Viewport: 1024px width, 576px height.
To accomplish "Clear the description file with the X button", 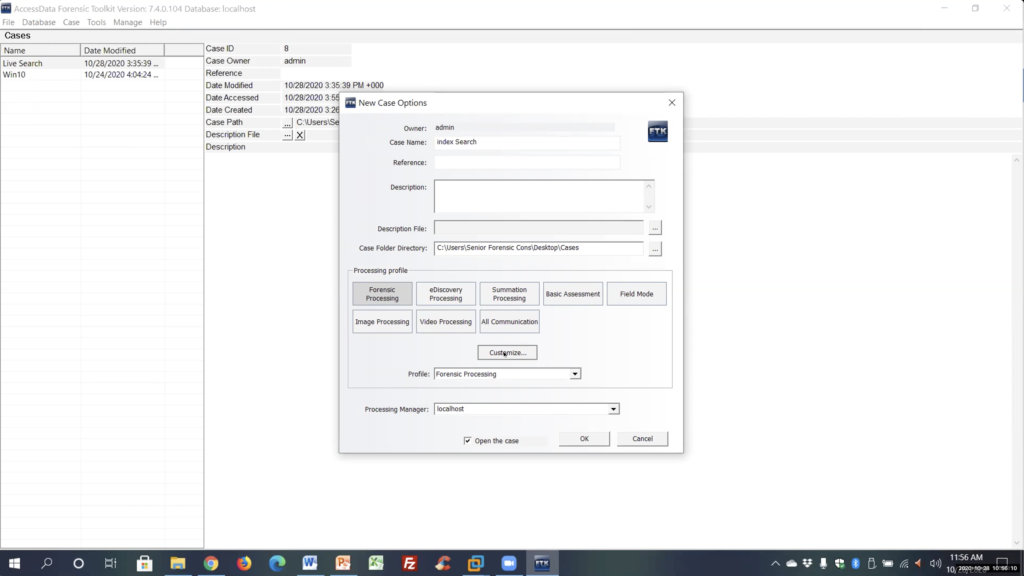I will click(x=300, y=135).
